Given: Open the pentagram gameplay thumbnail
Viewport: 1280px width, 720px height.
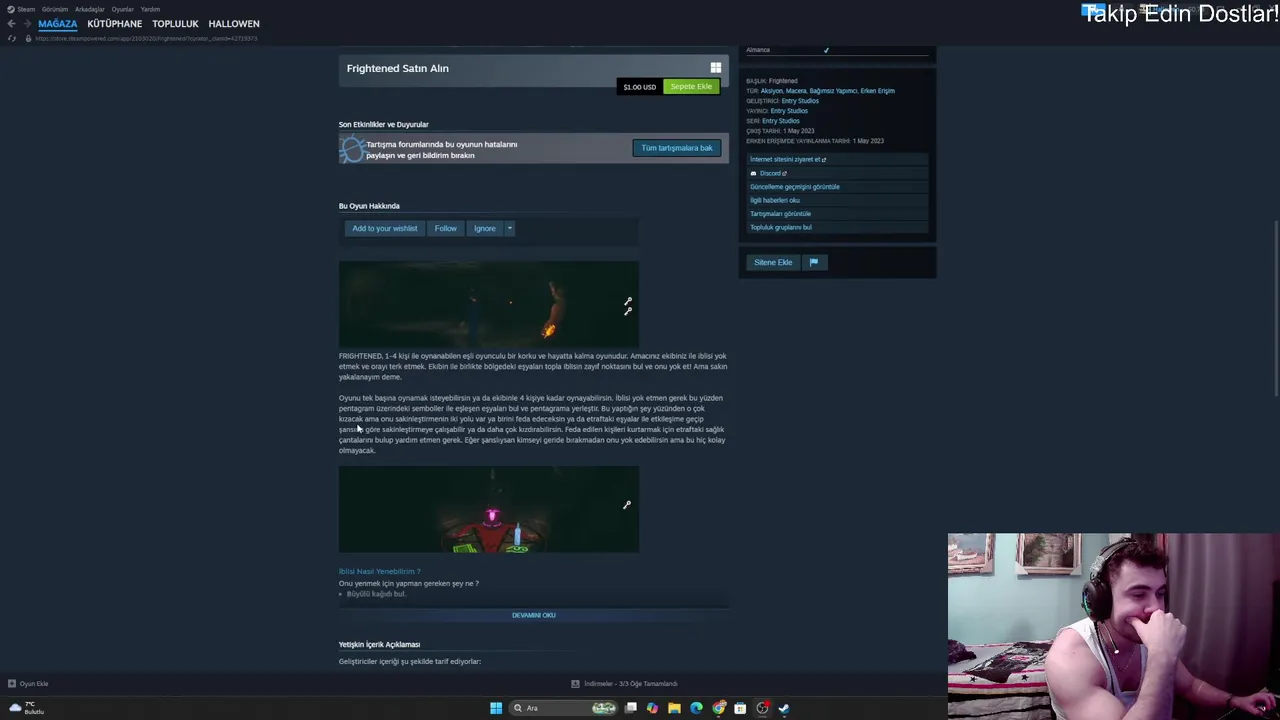Looking at the screenshot, I should tap(488, 509).
